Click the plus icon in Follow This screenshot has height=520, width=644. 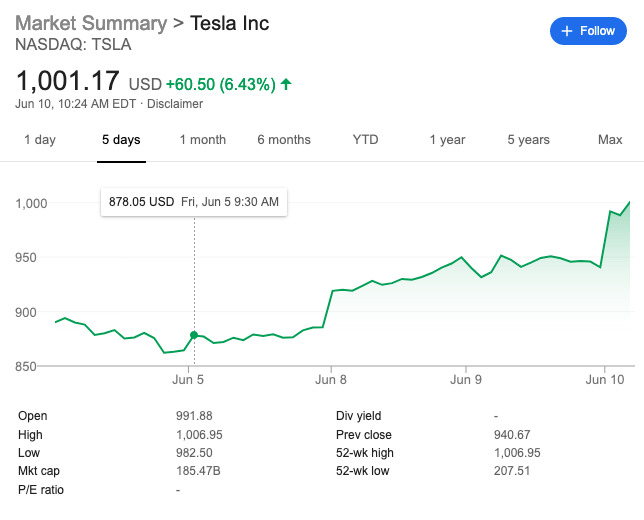(x=567, y=31)
